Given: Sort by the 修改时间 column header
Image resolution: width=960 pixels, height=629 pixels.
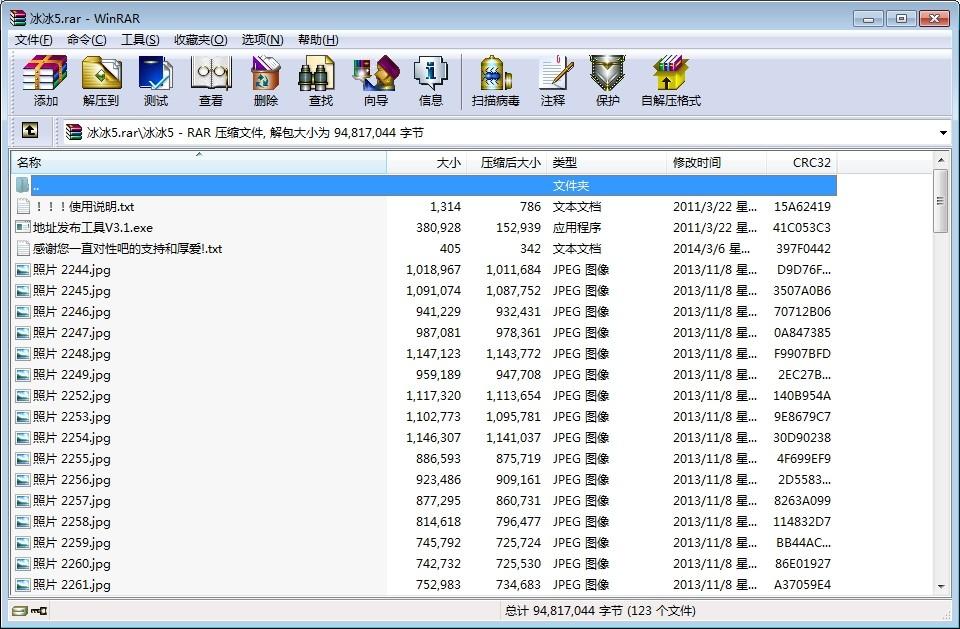Looking at the screenshot, I should [715, 162].
